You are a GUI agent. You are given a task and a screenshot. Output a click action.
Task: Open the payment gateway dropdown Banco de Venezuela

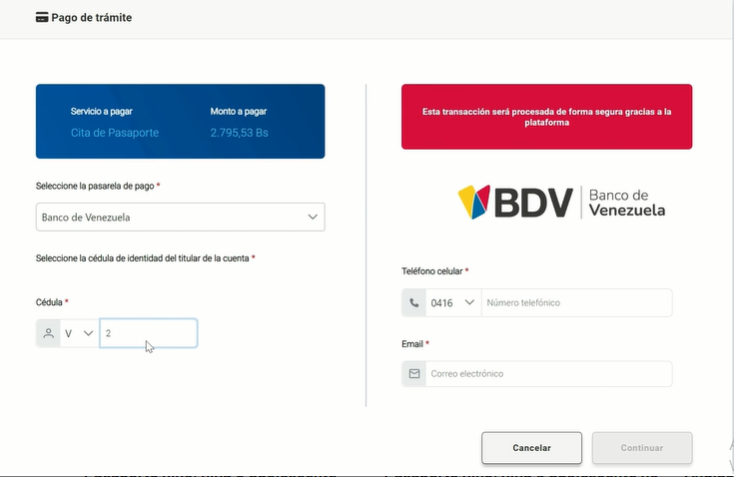click(x=180, y=217)
